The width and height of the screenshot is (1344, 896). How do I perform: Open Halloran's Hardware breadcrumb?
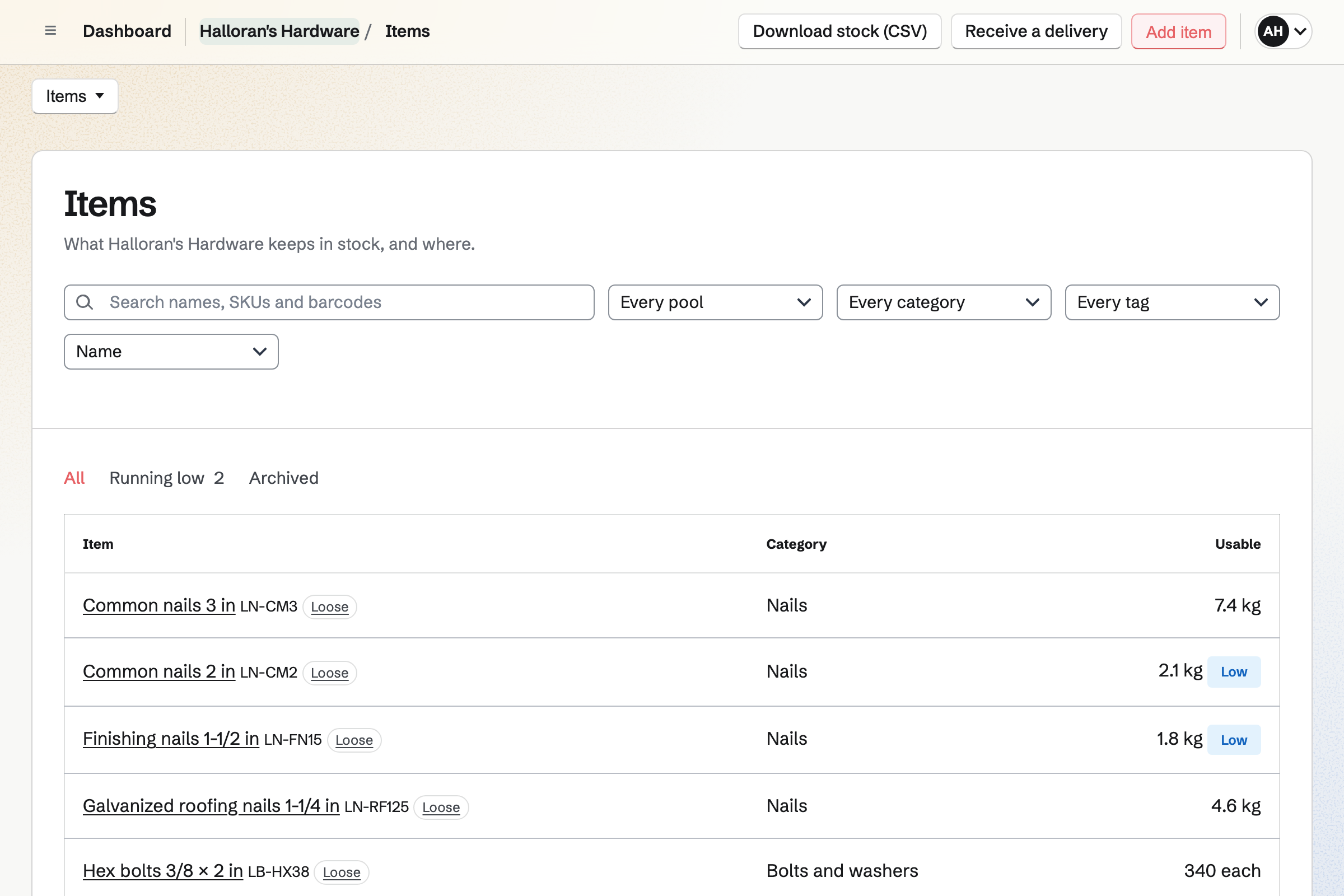pyautogui.click(x=279, y=31)
